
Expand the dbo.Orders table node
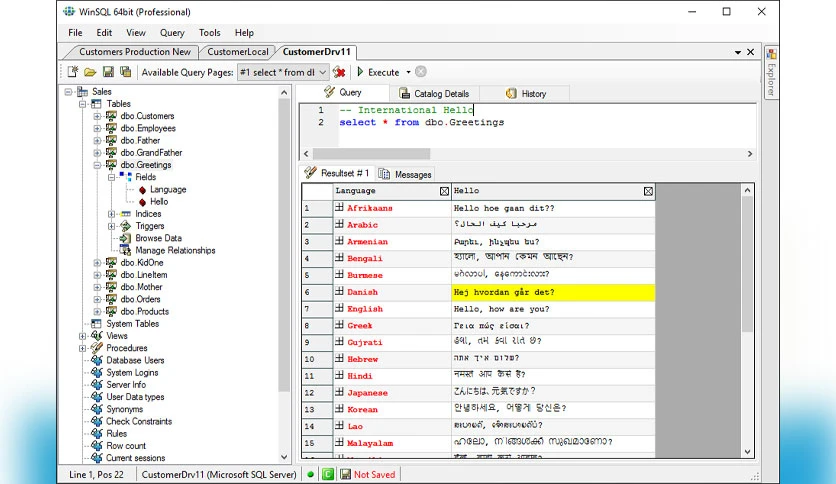(97, 299)
